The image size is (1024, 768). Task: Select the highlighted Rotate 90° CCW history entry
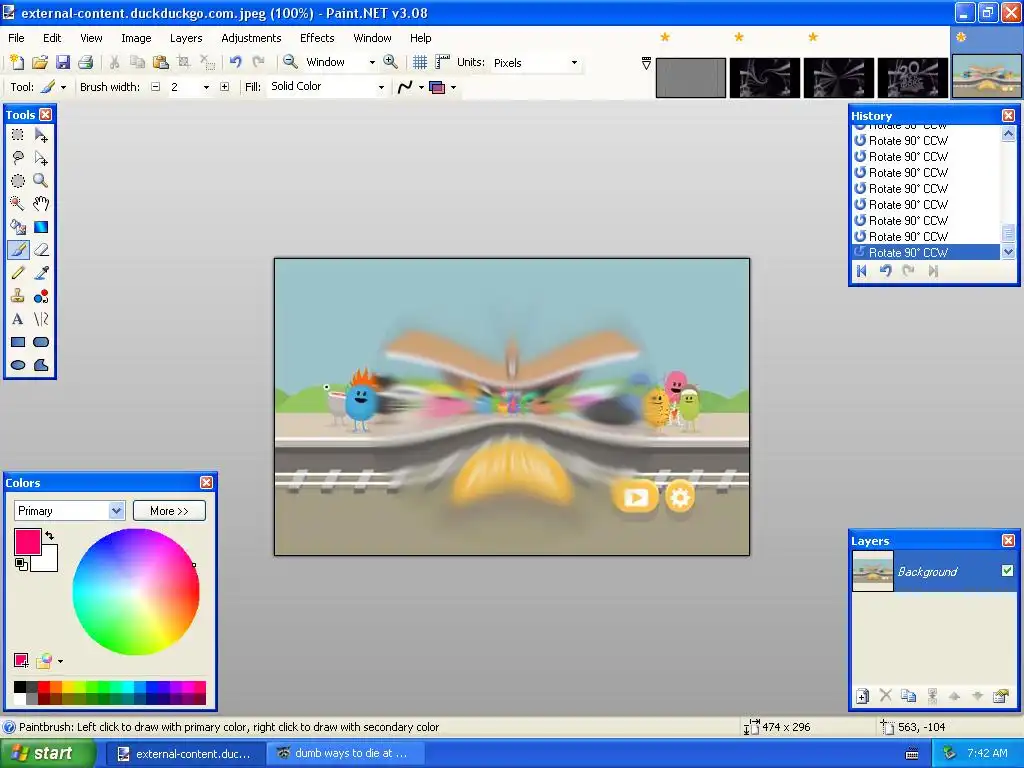tap(926, 252)
